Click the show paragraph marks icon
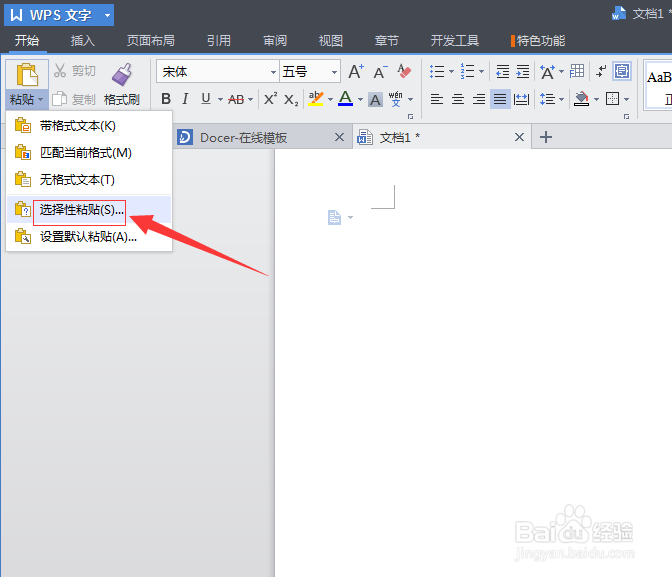Image resolution: width=672 pixels, height=577 pixels. [x=601, y=71]
